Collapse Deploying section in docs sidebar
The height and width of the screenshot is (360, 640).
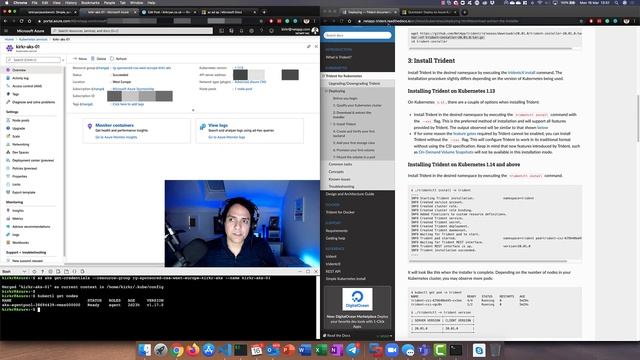click(x=326, y=91)
